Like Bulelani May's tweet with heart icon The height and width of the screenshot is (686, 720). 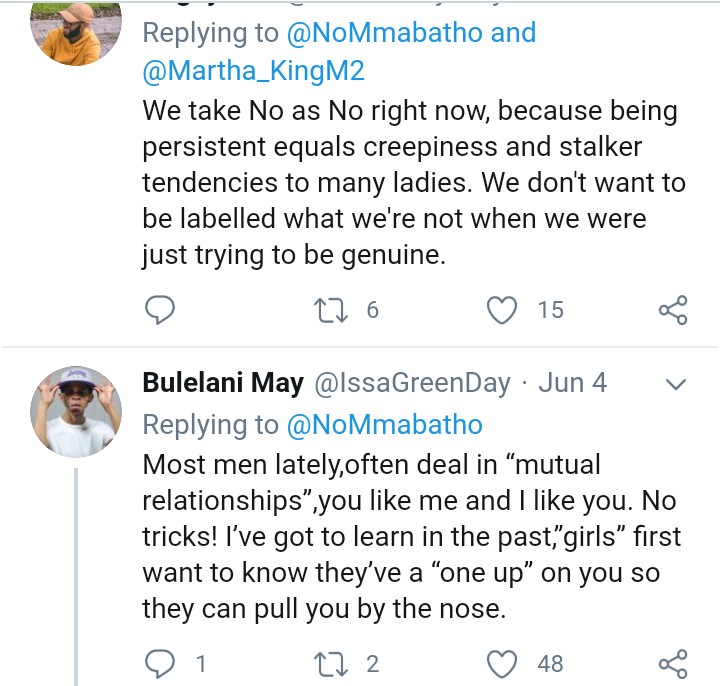click(x=501, y=662)
